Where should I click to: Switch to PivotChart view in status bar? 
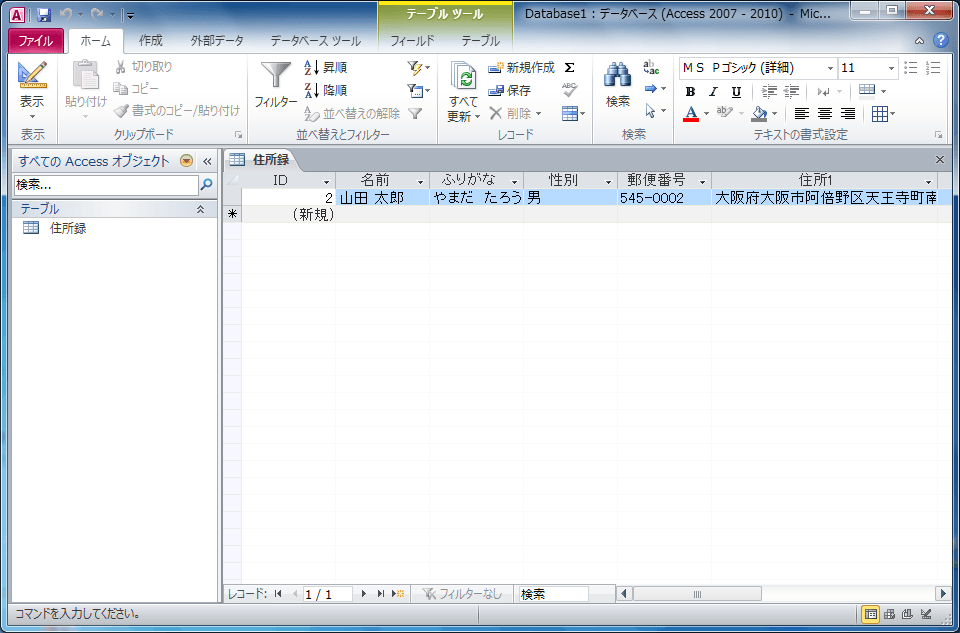point(907,614)
